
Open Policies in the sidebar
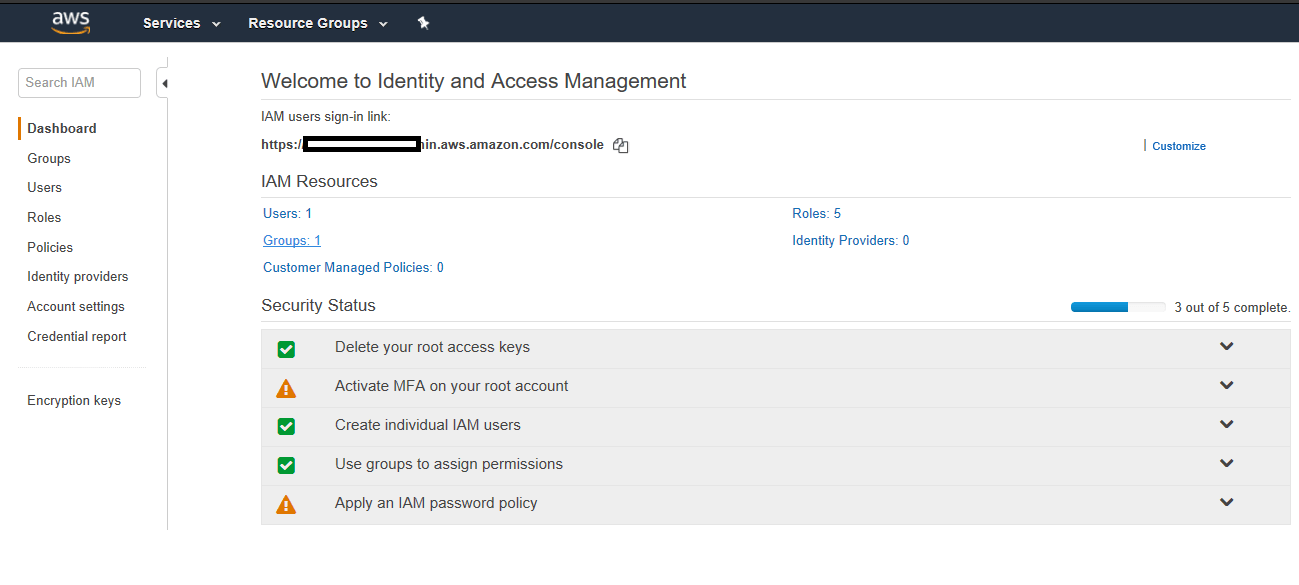[50, 247]
